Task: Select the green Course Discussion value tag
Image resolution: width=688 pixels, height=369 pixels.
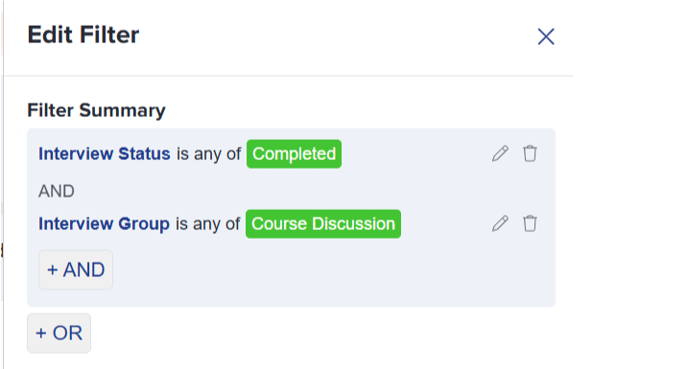Action: (x=323, y=224)
